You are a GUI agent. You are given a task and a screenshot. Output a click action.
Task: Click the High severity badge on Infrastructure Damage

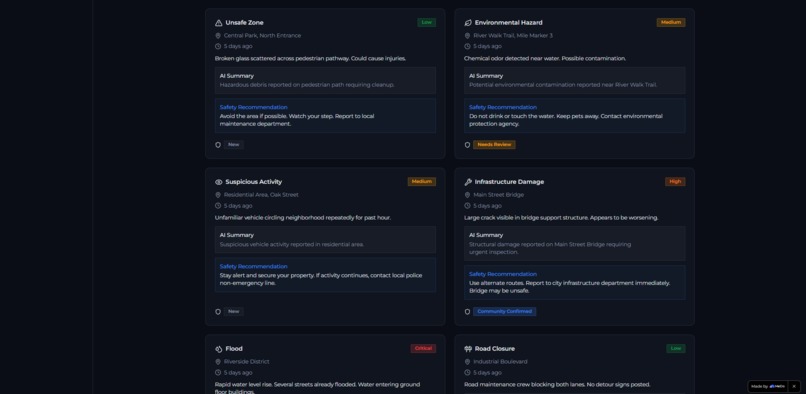(675, 182)
